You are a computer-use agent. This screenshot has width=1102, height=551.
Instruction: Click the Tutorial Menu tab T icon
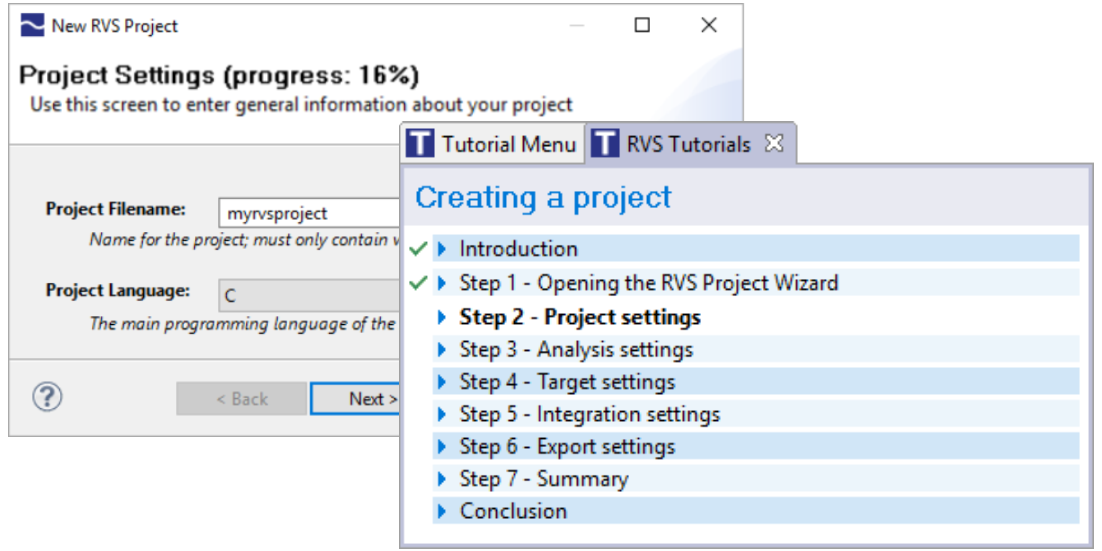point(421,144)
